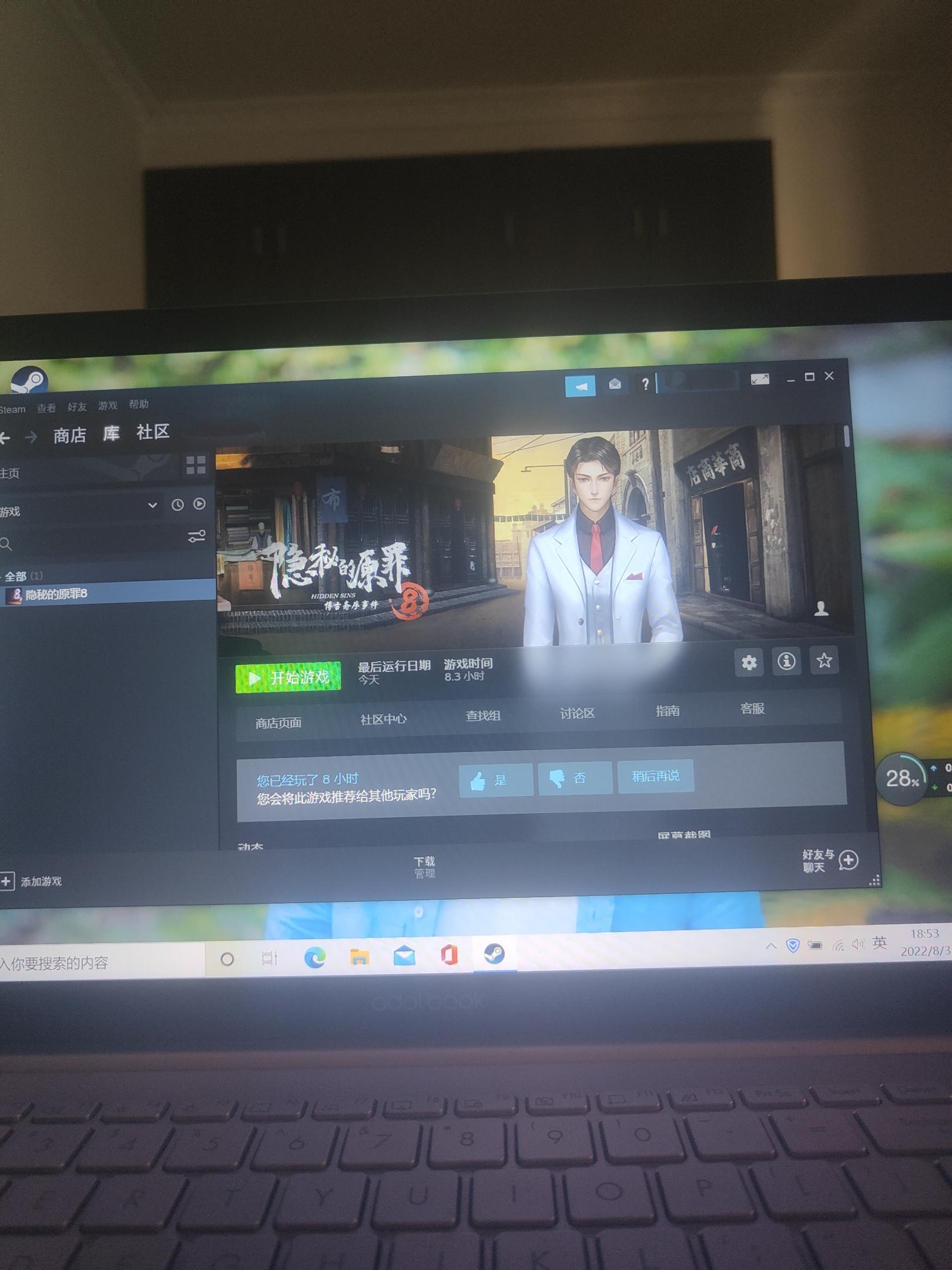Open the volume speaker tray icon
The width and height of the screenshot is (952, 1270).
pyautogui.click(x=858, y=944)
